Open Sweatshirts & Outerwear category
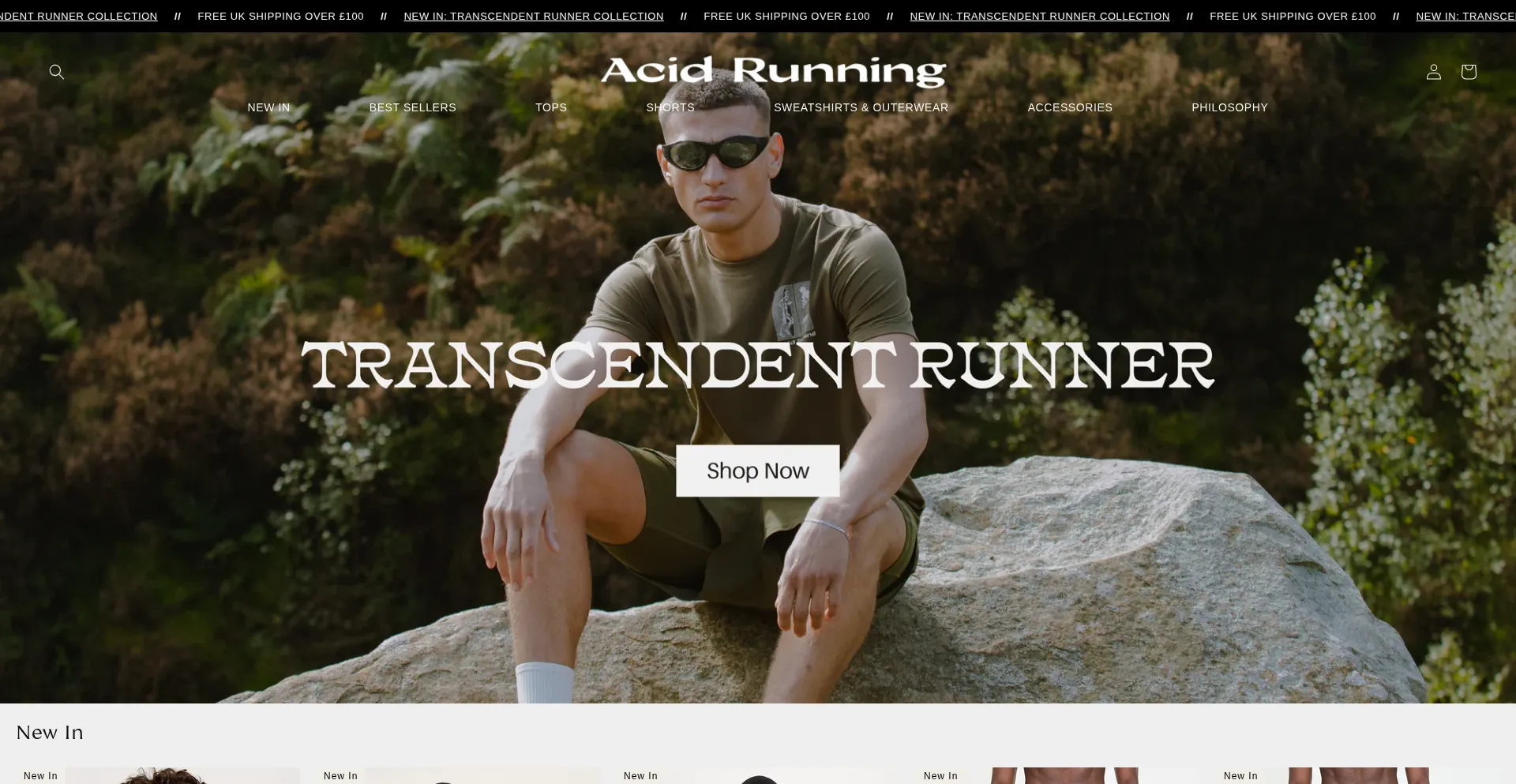Screen dimensions: 1516x784 [x=861, y=107]
